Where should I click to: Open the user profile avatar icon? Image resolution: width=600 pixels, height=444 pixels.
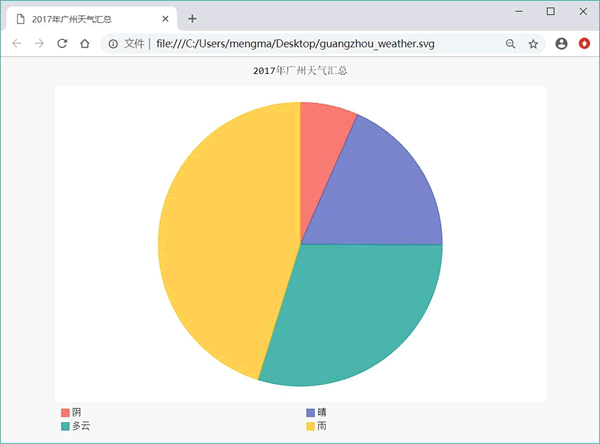point(561,44)
